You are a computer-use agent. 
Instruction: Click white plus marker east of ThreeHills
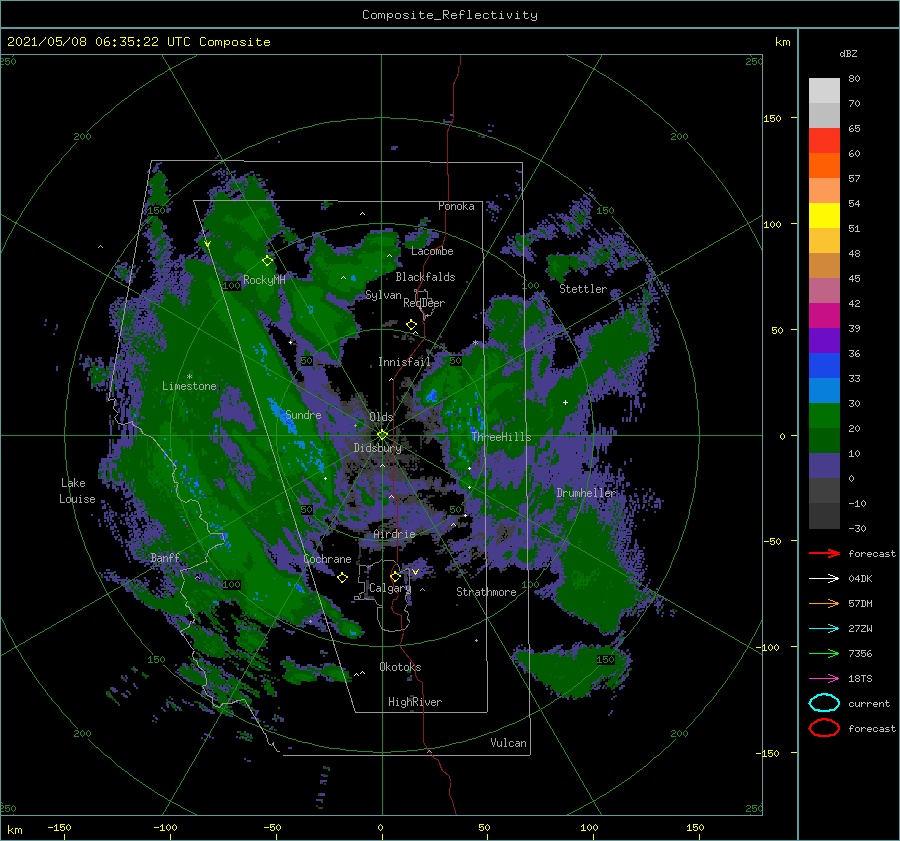pyautogui.click(x=565, y=402)
